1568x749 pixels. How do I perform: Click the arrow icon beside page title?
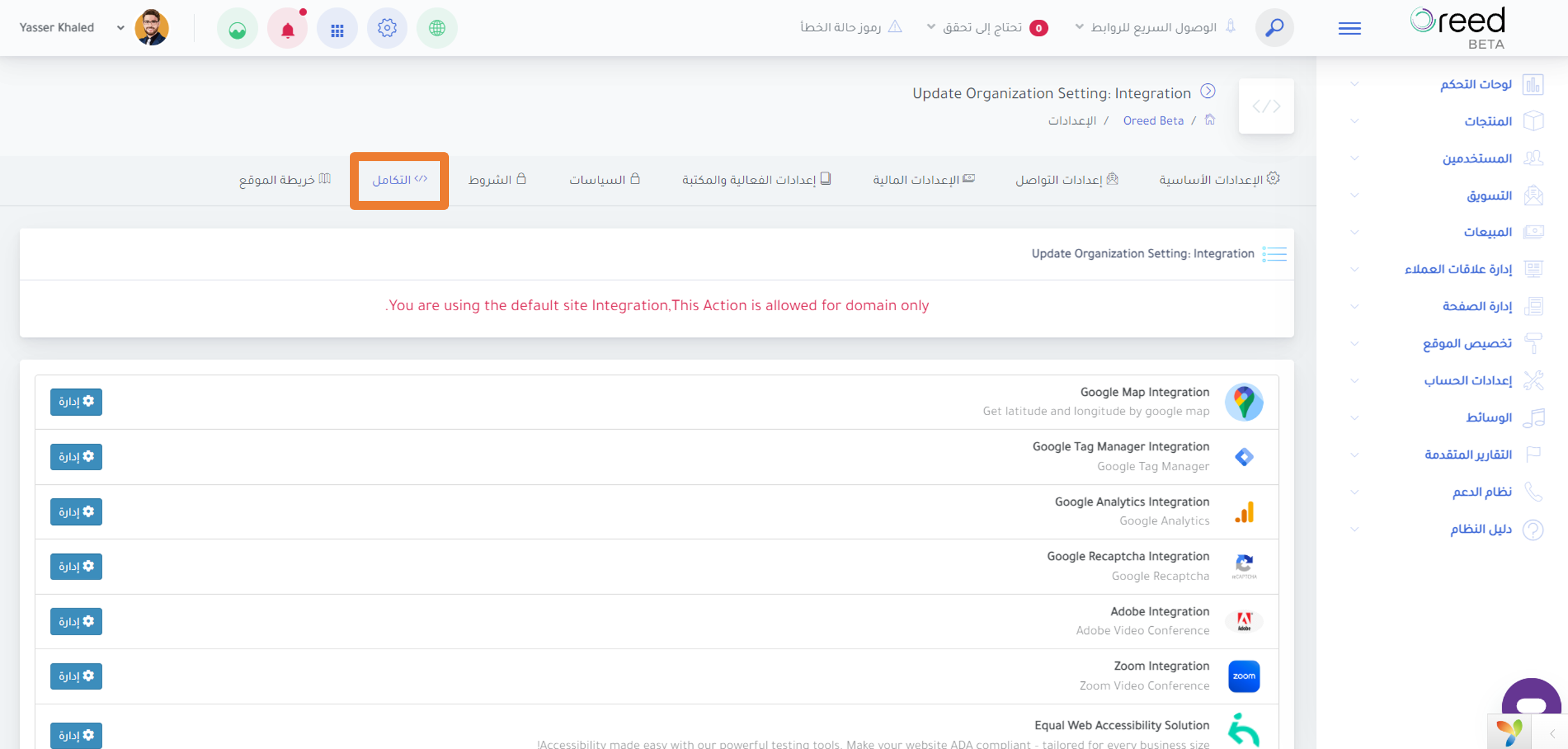(x=1207, y=91)
